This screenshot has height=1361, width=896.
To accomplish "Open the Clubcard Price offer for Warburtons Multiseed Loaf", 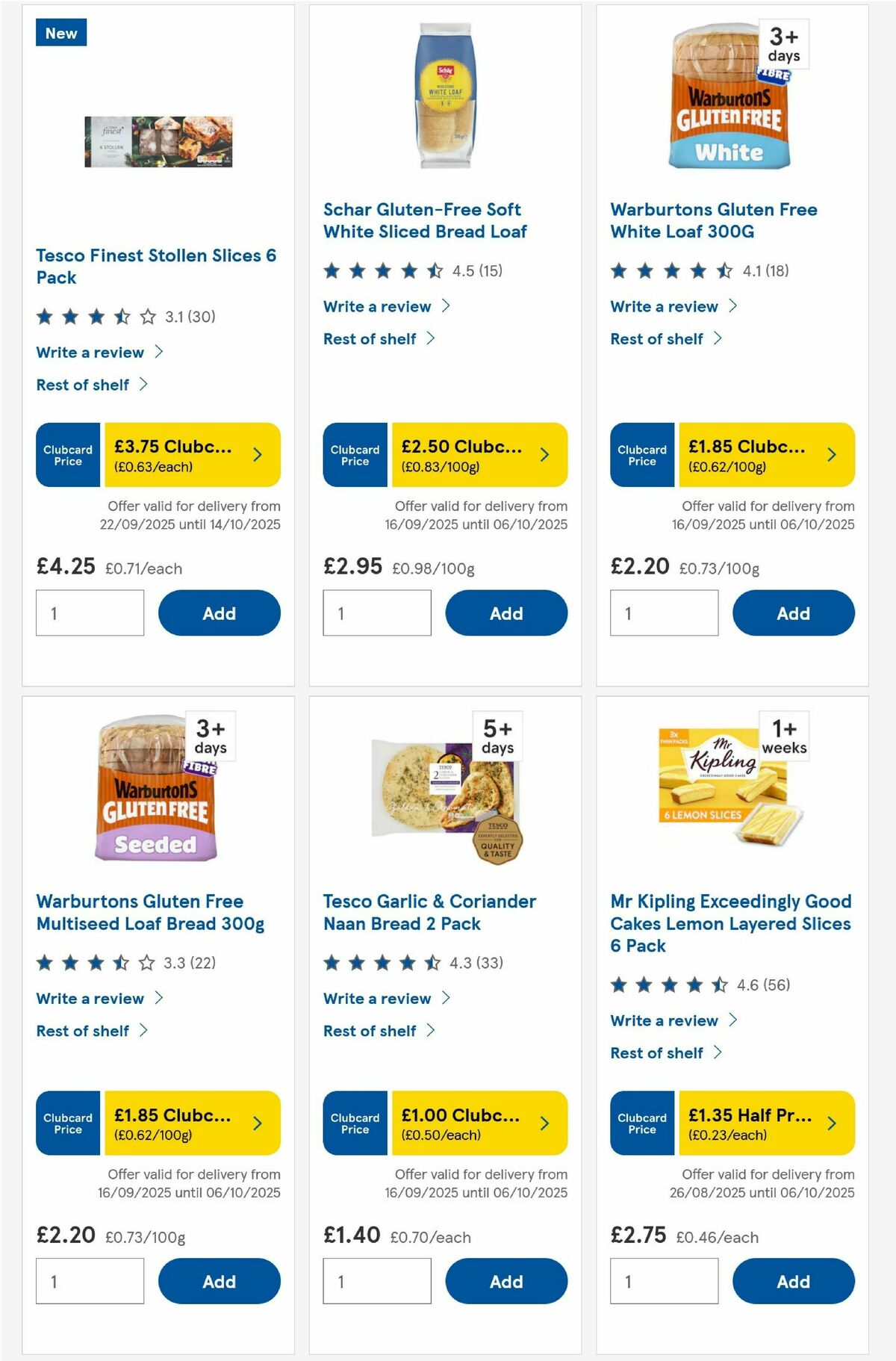I will (x=159, y=1123).
